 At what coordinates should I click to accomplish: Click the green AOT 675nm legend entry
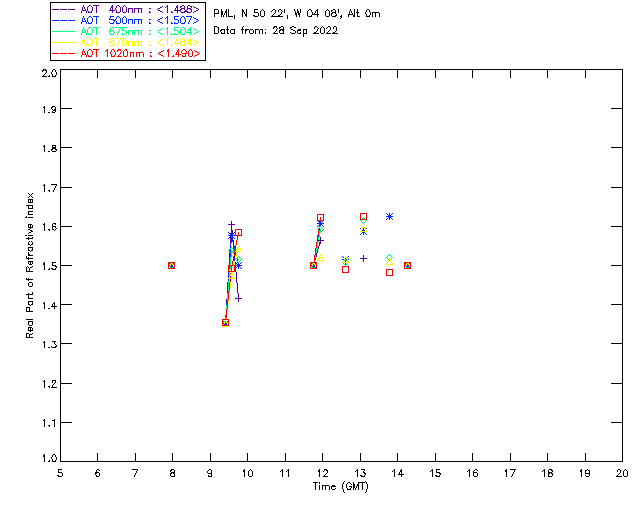(126, 31)
